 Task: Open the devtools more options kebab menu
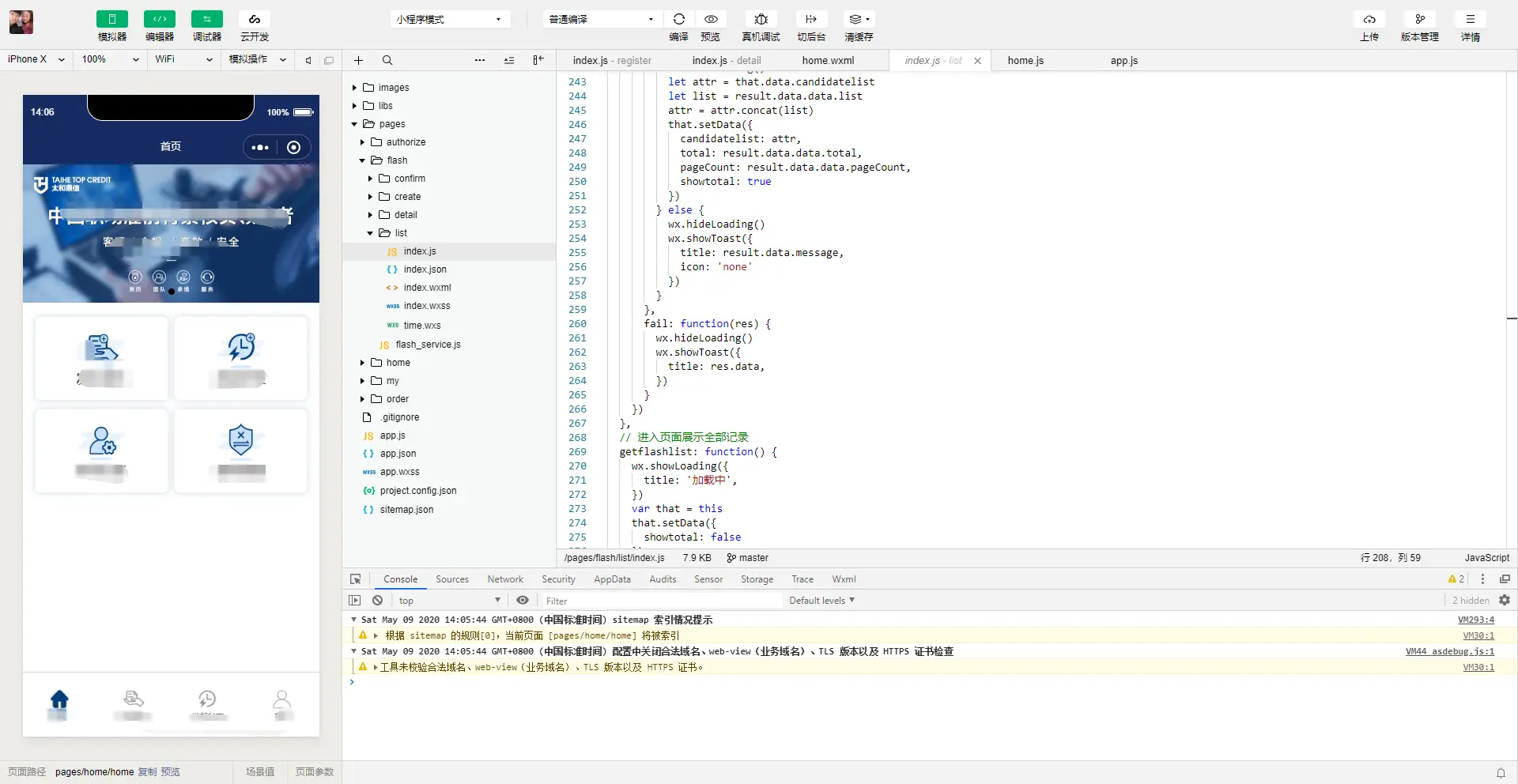coord(1483,579)
